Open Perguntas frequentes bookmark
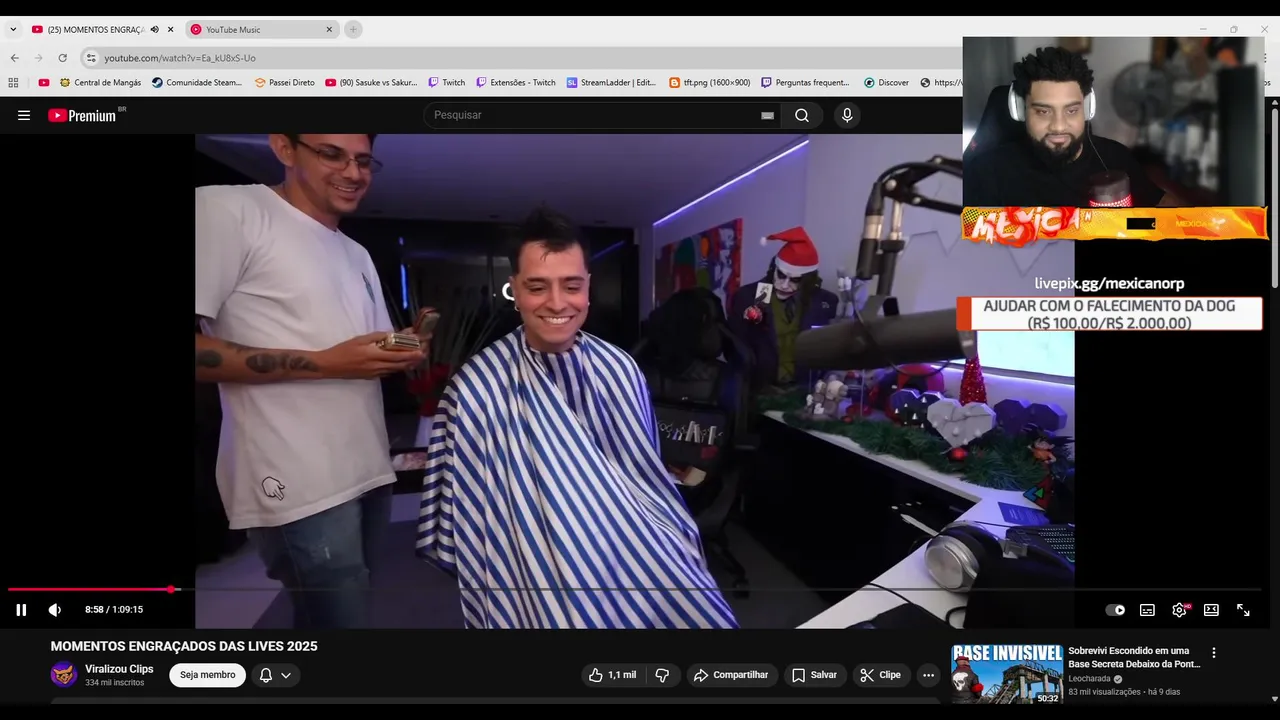The height and width of the screenshot is (720, 1280). pyautogui.click(x=805, y=83)
